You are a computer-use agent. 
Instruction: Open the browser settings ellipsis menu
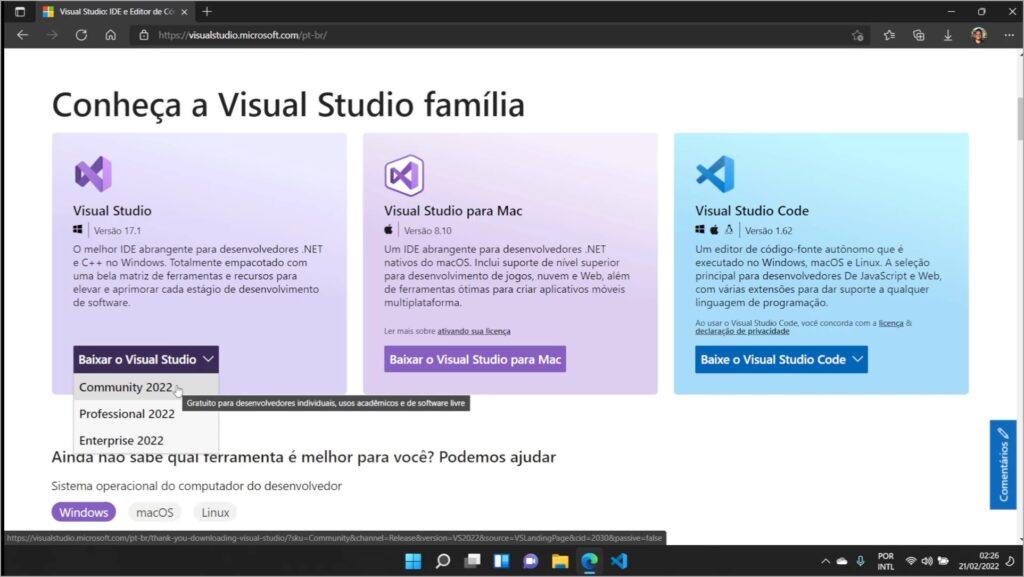(1009, 35)
